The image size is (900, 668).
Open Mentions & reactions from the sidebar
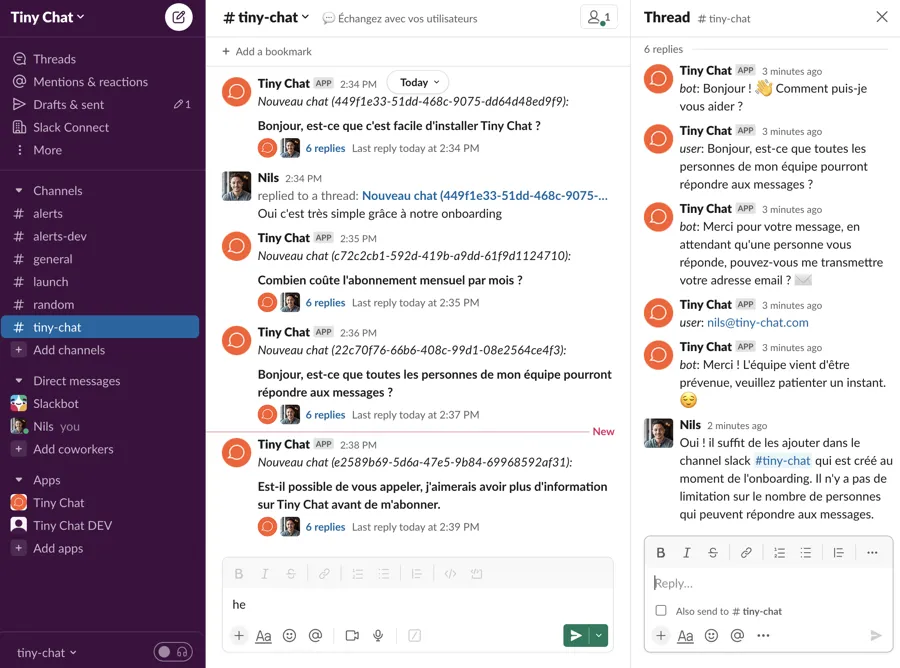pyautogui.click(x=90, y=81)
